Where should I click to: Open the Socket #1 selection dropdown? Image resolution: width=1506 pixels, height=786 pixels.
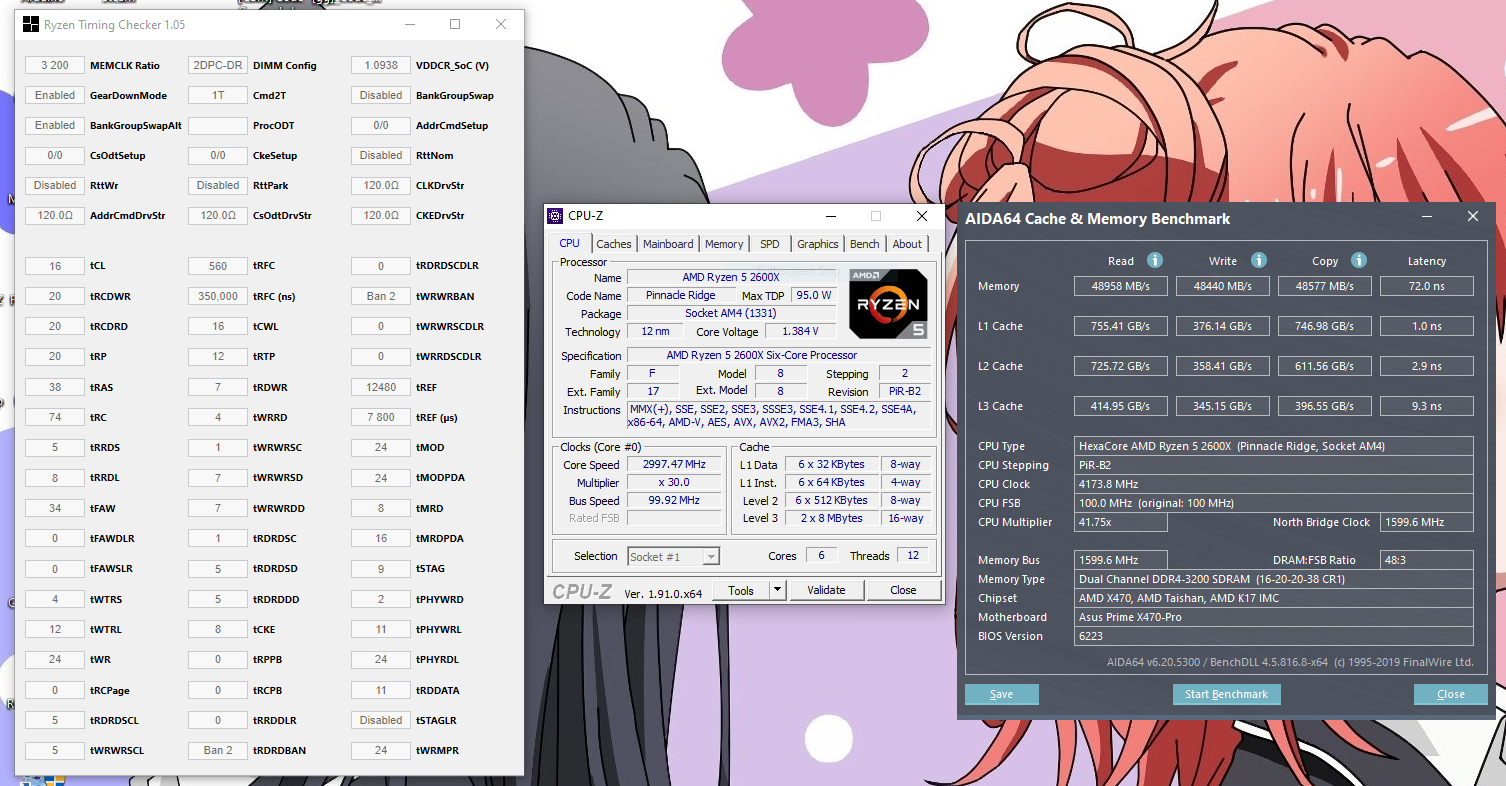click(x=673, y=556)
